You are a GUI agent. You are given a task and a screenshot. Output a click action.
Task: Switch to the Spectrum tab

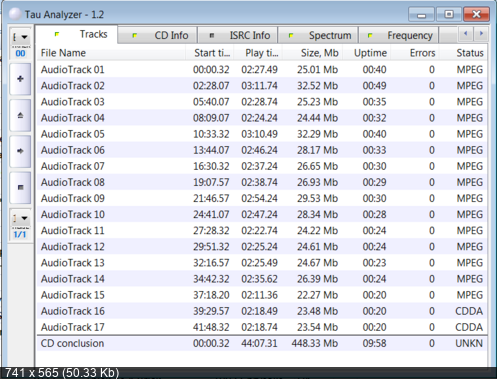coord(318,35)
